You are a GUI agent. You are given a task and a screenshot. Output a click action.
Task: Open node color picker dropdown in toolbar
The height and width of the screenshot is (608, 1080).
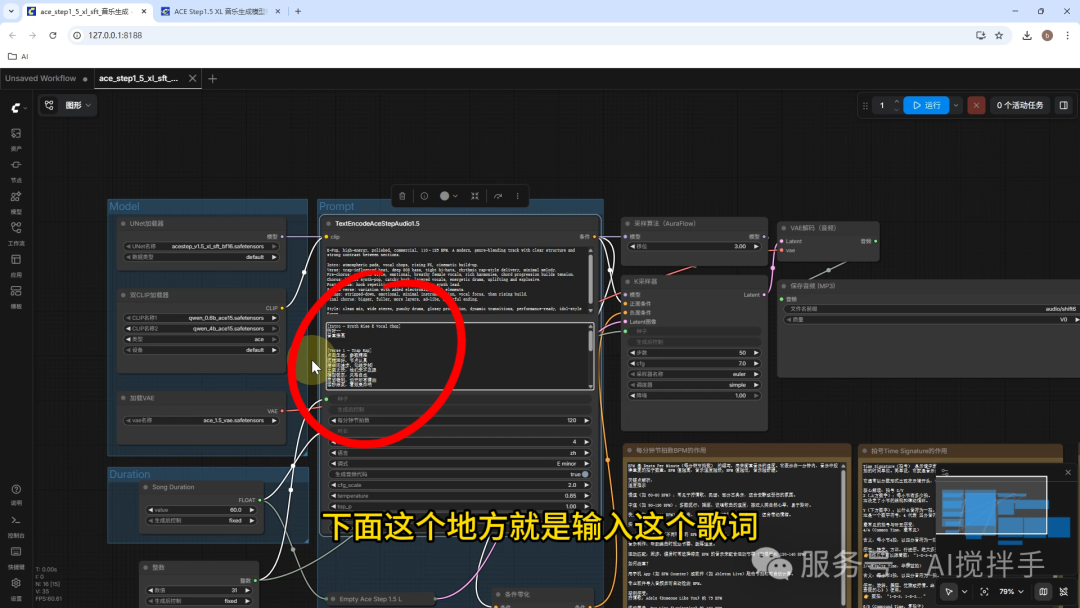(x=448, y=196)
